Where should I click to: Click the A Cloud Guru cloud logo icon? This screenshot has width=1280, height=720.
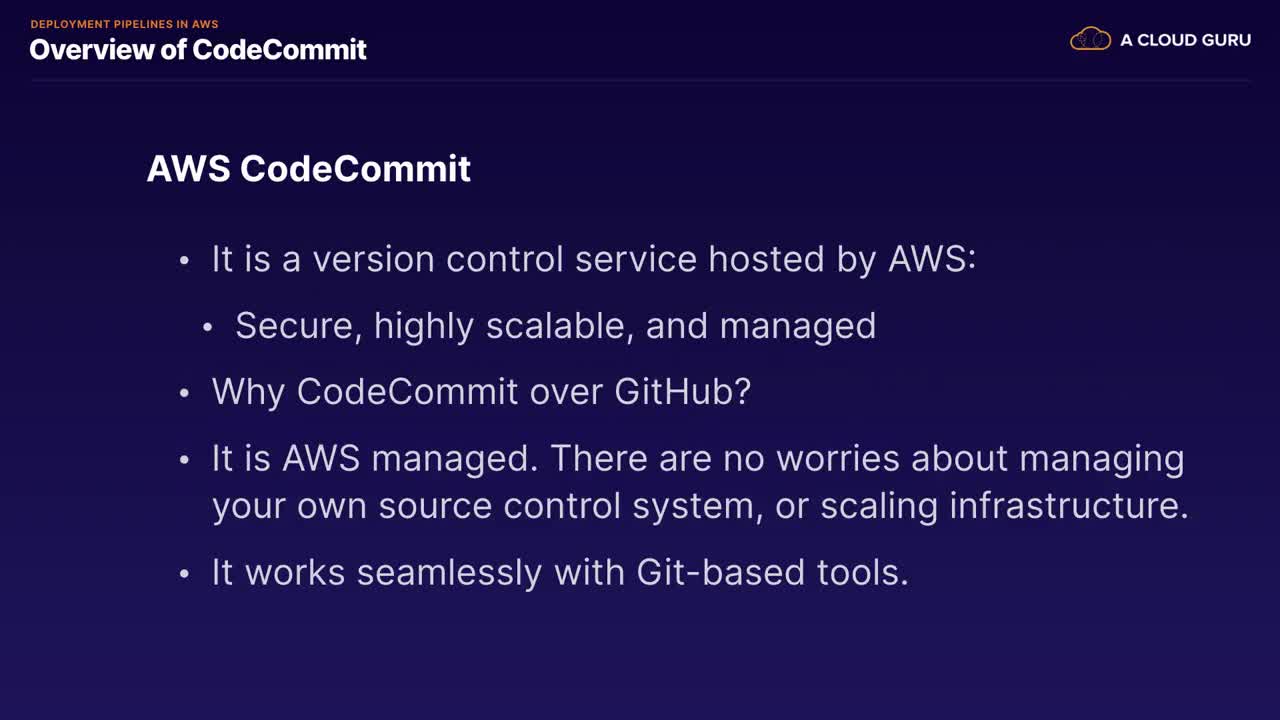click(1090, 40)
